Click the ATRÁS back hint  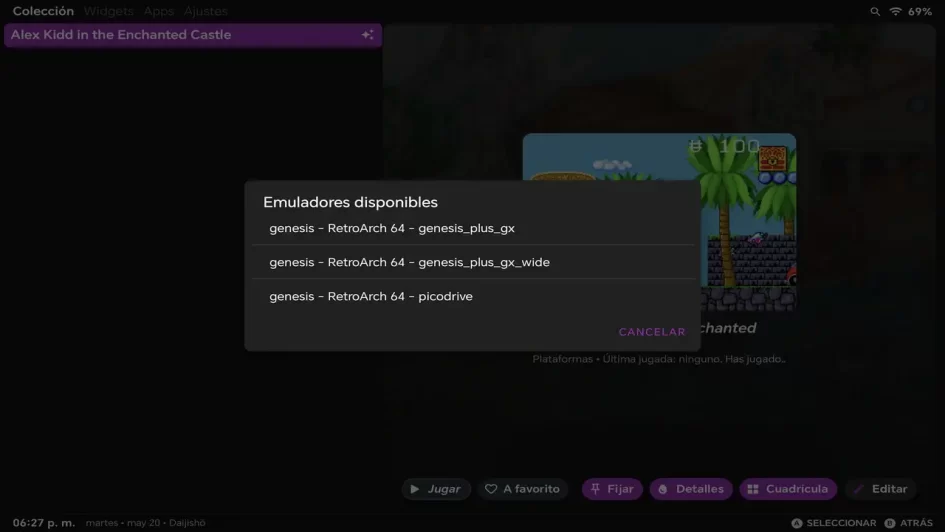tap(908, 523)
